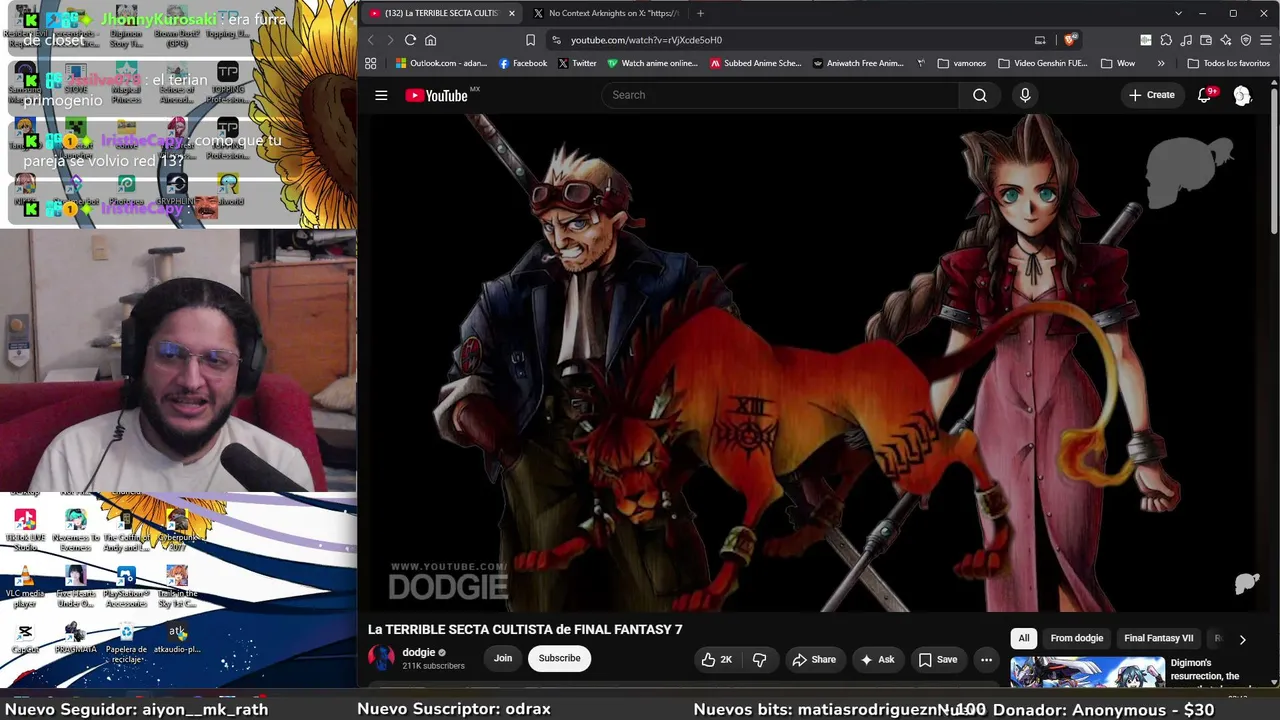This screenshot has height=720, width=1280.
Task: Launch the PRAGMATA desktop shortcut
Action: pyautogui.click(x=75, y=639)
